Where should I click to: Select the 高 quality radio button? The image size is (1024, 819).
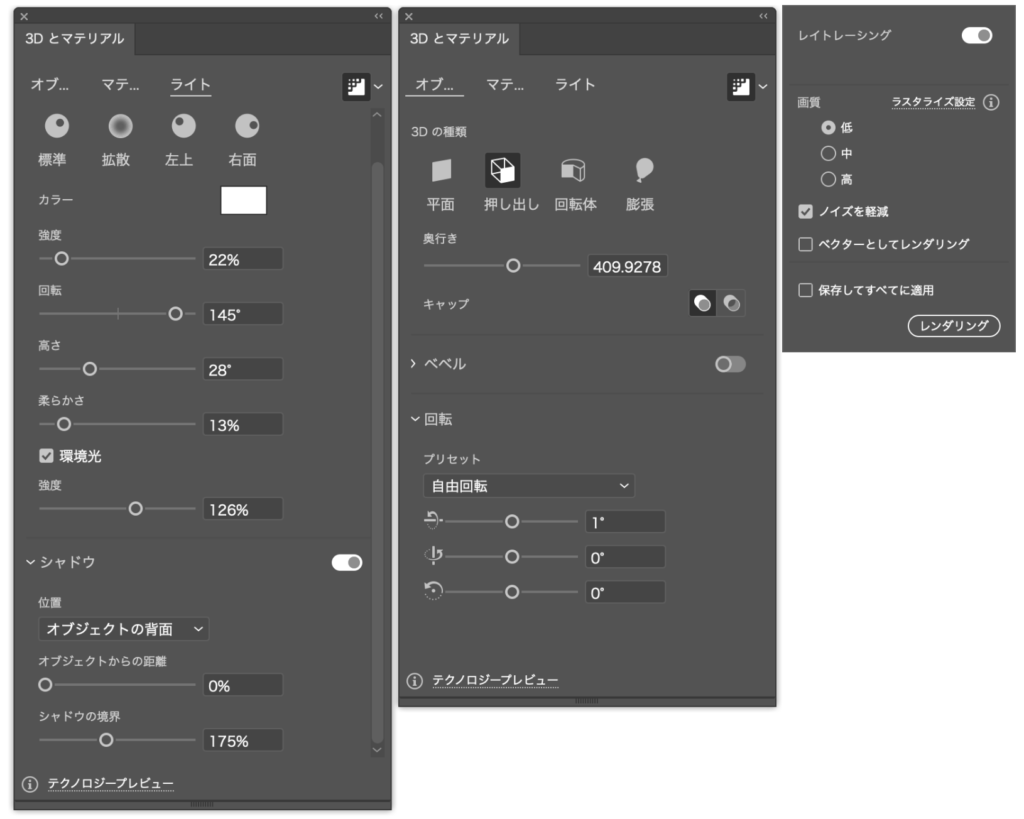click(x=828, y=179)
